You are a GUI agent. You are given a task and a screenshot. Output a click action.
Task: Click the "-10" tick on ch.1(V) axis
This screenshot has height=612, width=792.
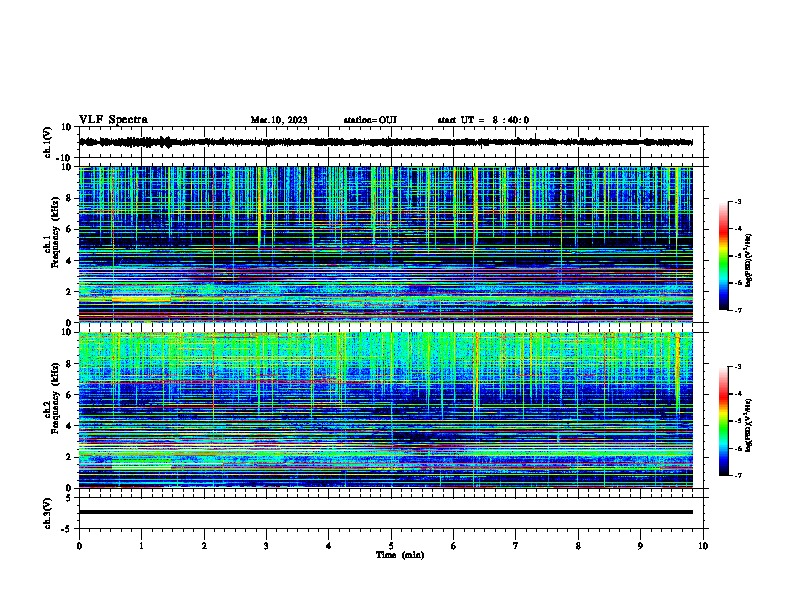(65, 157)
